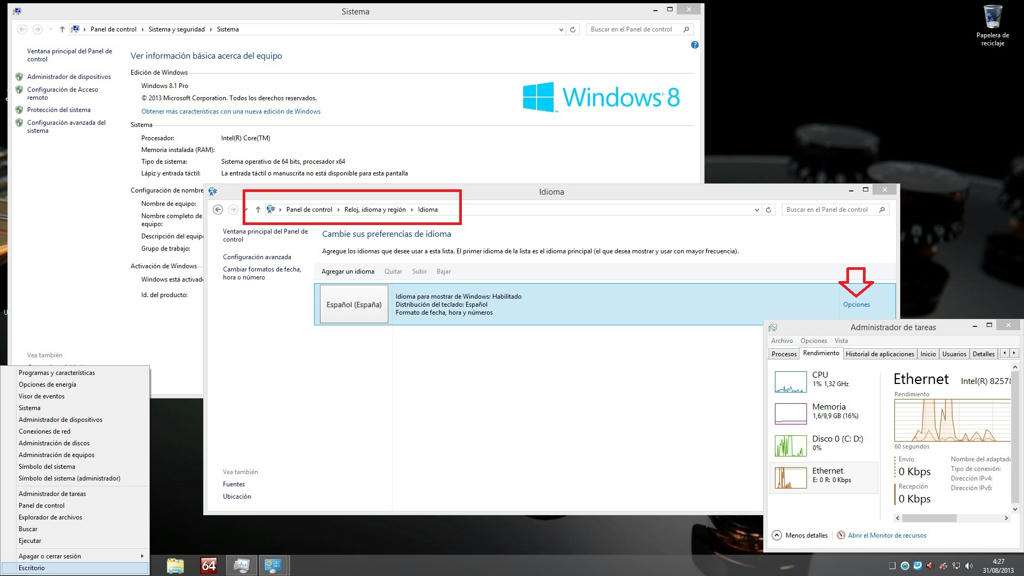Open Vista menu in Task Manager

[x=841, y=341]
